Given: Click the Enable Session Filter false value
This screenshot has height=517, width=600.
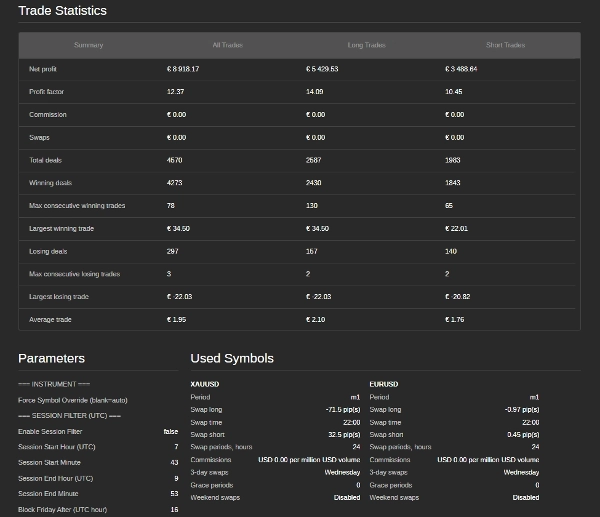Looking at the screenshot, I should point(170,431).
